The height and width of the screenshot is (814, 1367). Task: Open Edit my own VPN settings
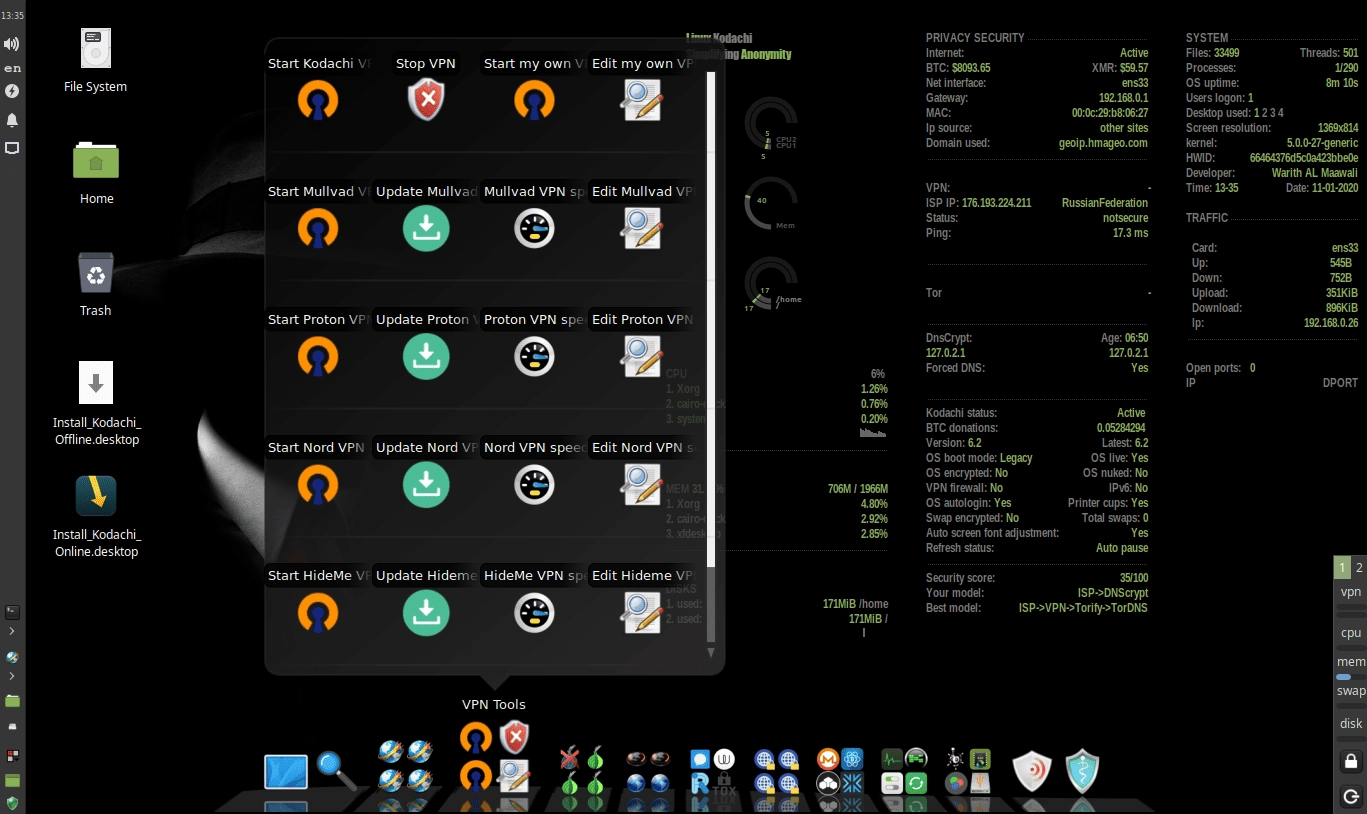(x=642, y=100)
